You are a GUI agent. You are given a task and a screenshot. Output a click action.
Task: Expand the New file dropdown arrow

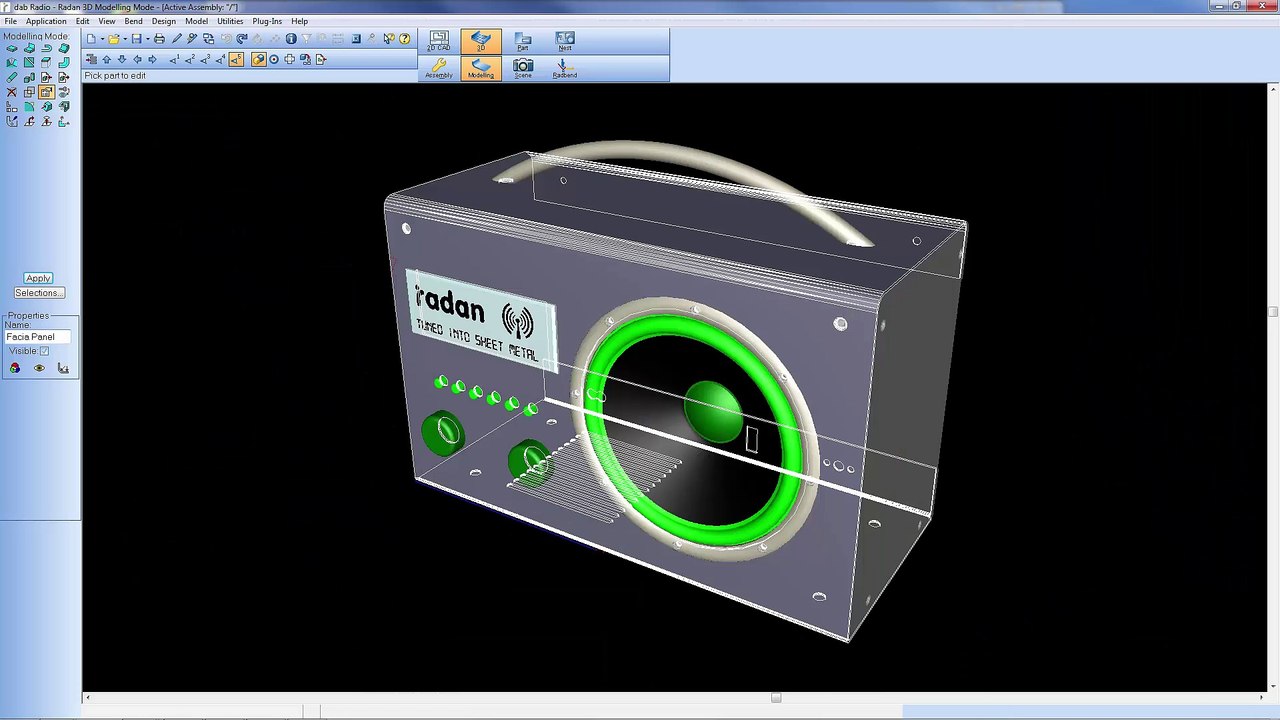tap(103, 39)
